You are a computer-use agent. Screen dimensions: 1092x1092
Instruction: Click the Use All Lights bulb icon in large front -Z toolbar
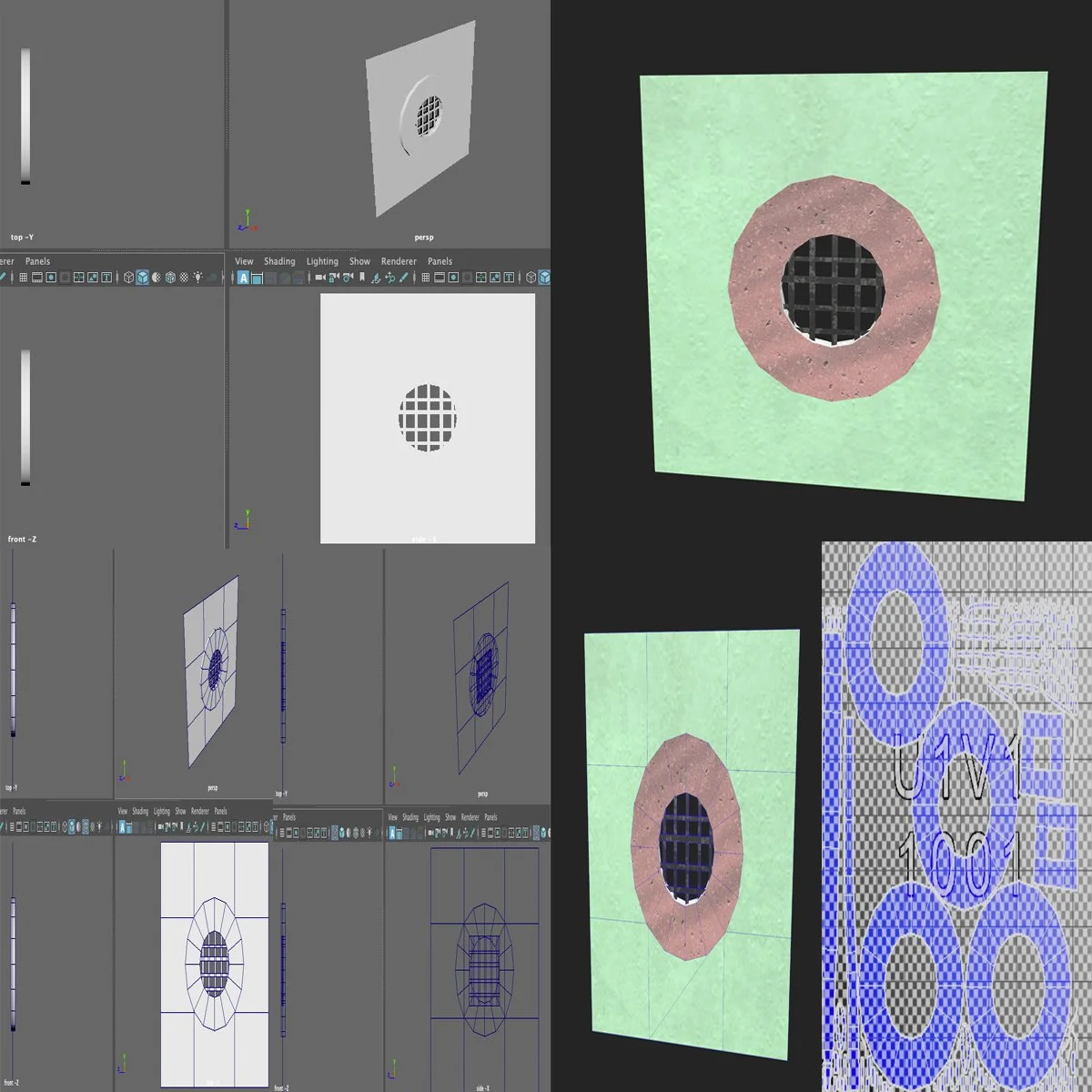pos(197,278)
